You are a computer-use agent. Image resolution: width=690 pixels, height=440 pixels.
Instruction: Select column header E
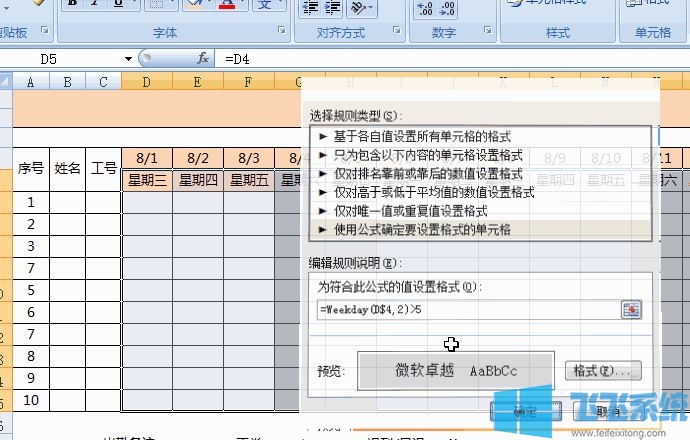pyautogui.click(x=198, y=82)
